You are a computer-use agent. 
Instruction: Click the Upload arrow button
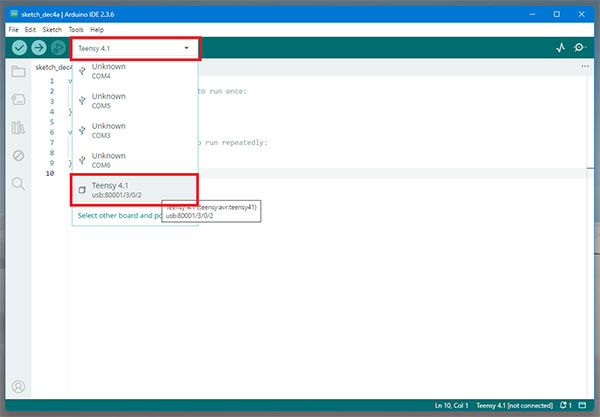click(39, 48)
